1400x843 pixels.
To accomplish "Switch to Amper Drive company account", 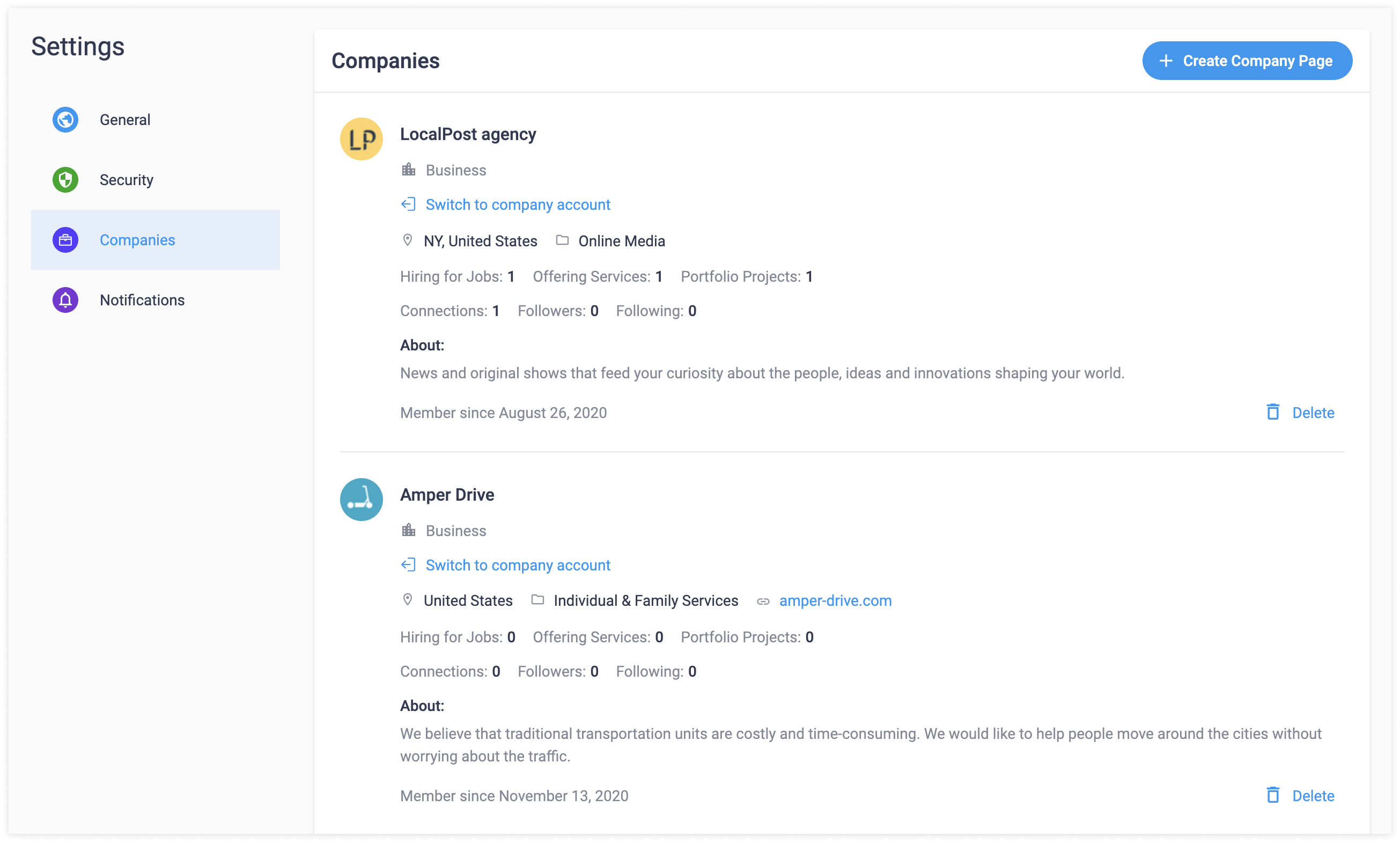I will 518,565.
